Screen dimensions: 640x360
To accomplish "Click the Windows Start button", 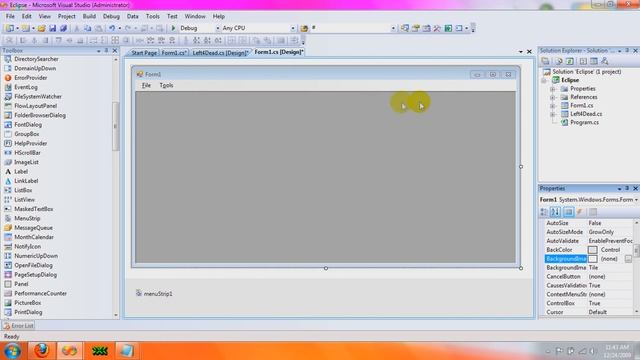I will (x=12, y=351).
